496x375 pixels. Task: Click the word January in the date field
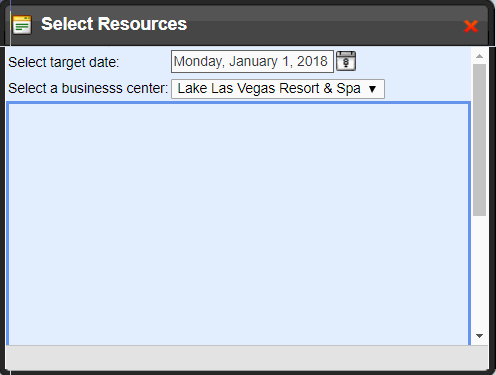tap(253, 62)
